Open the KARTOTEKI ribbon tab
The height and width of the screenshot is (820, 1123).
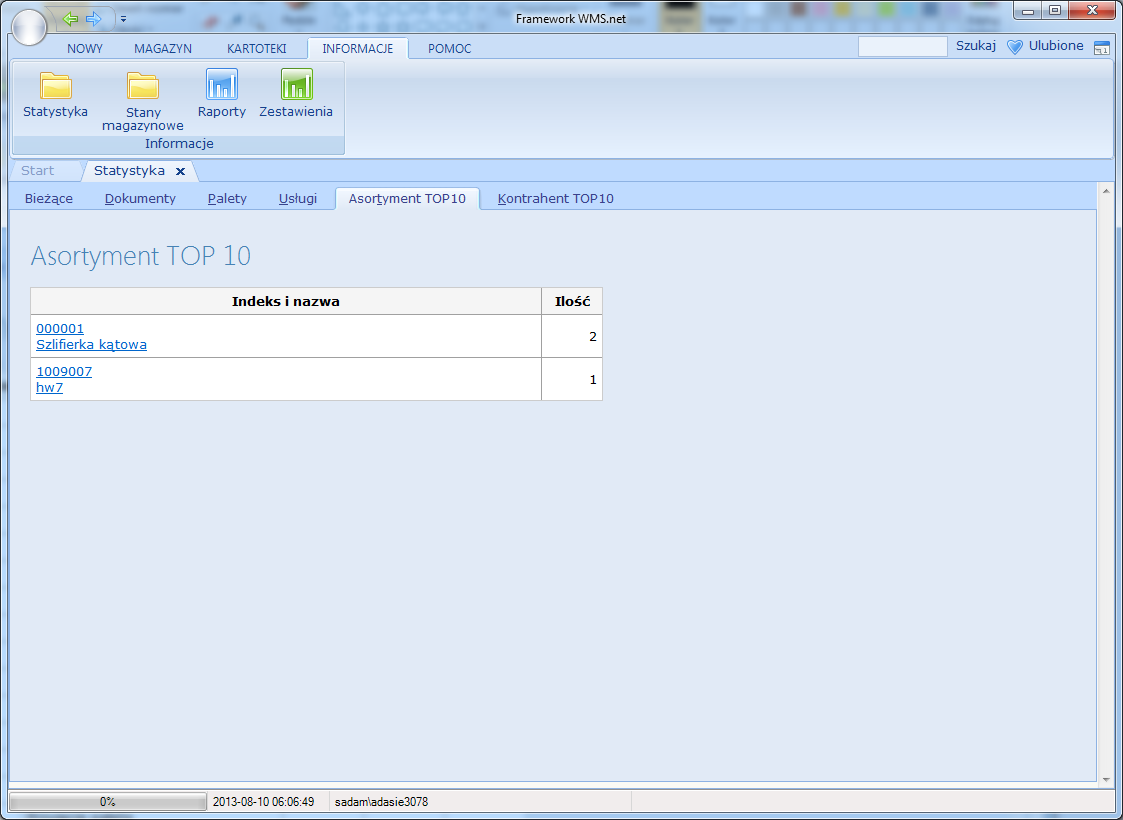[x=256, y=48]
